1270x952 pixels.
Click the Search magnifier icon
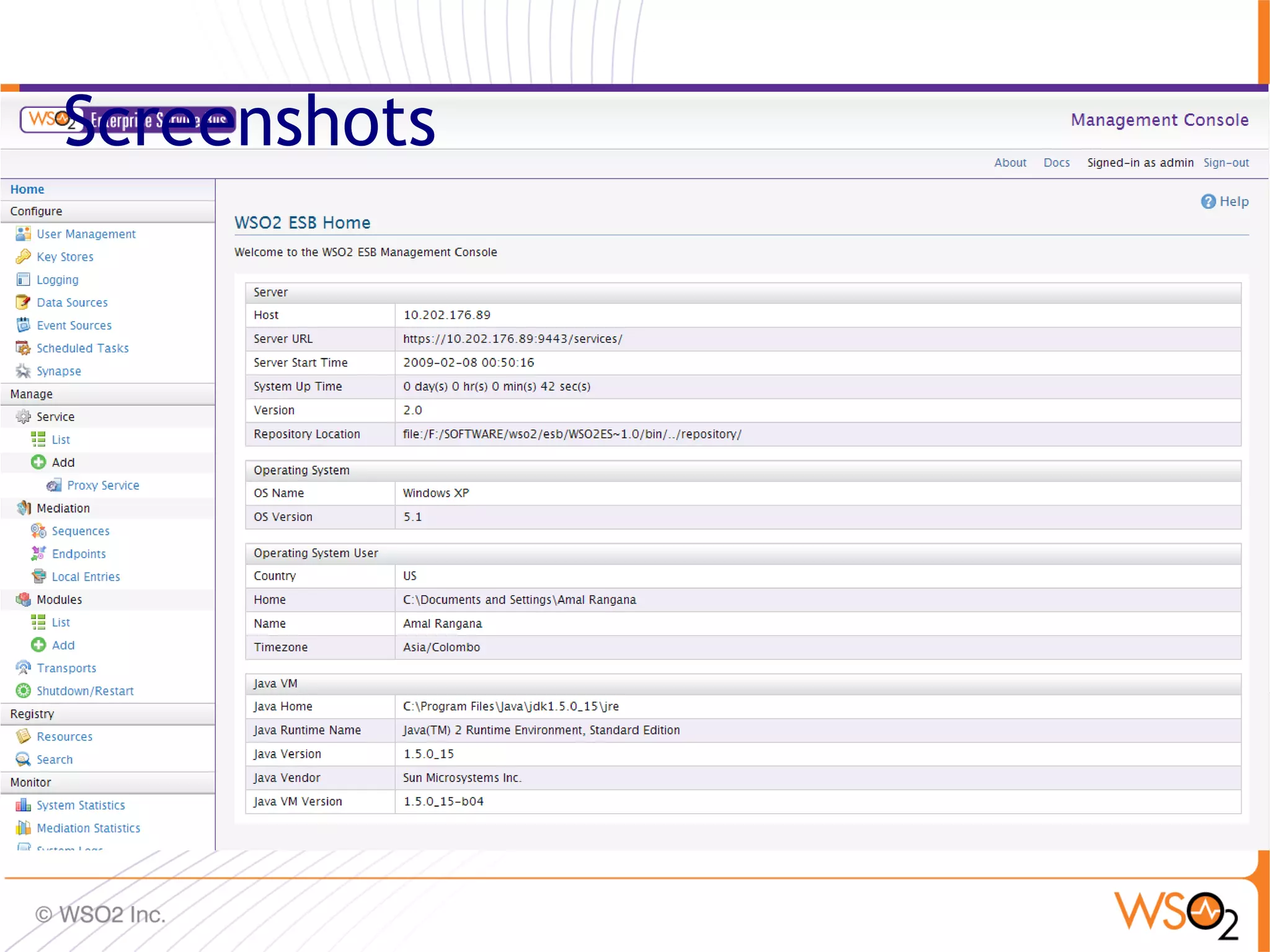tap(23, 759)
